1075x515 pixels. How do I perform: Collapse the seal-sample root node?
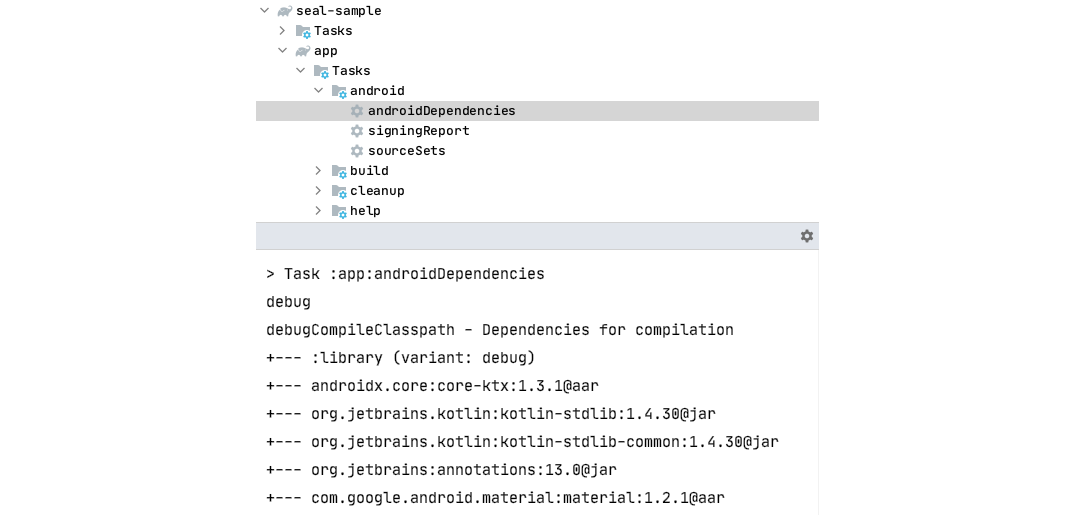265,10
